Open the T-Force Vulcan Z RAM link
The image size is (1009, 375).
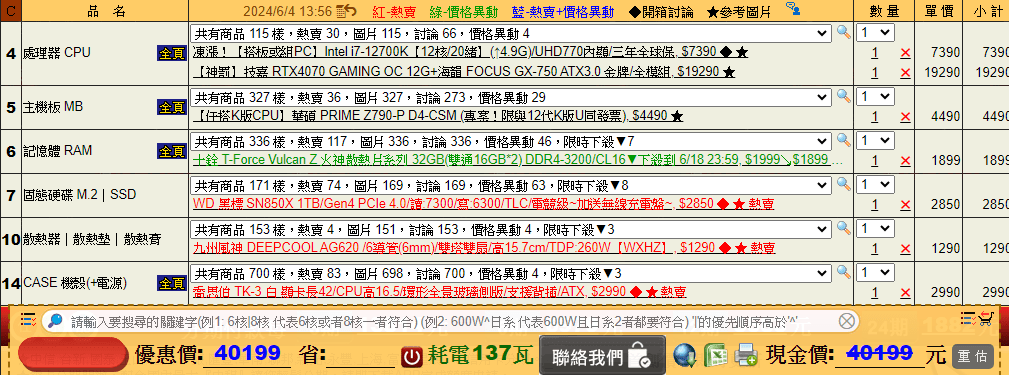pos(517,160)
